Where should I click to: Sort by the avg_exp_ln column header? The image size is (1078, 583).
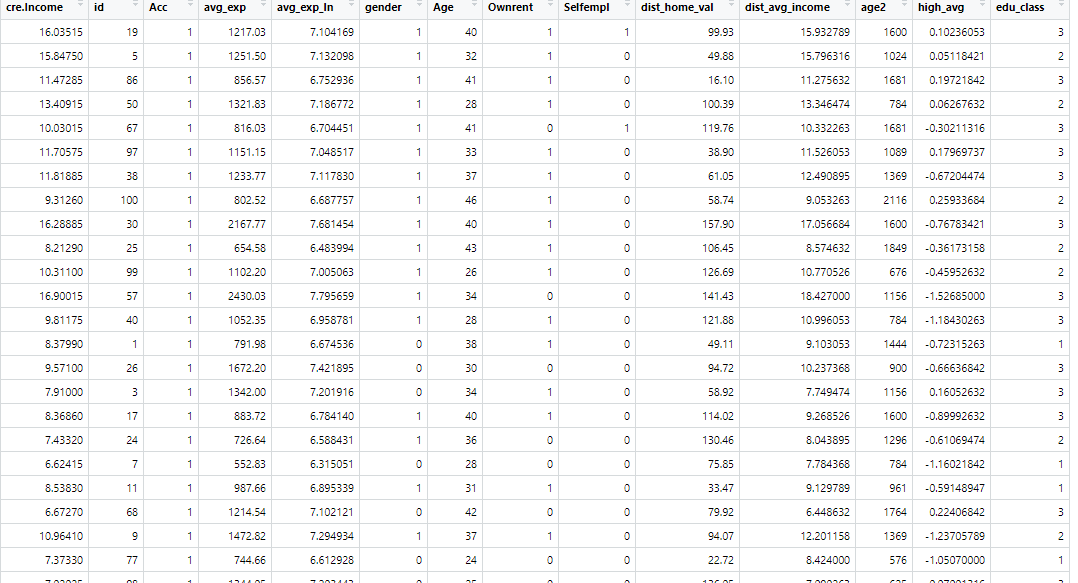coord(315,8)
